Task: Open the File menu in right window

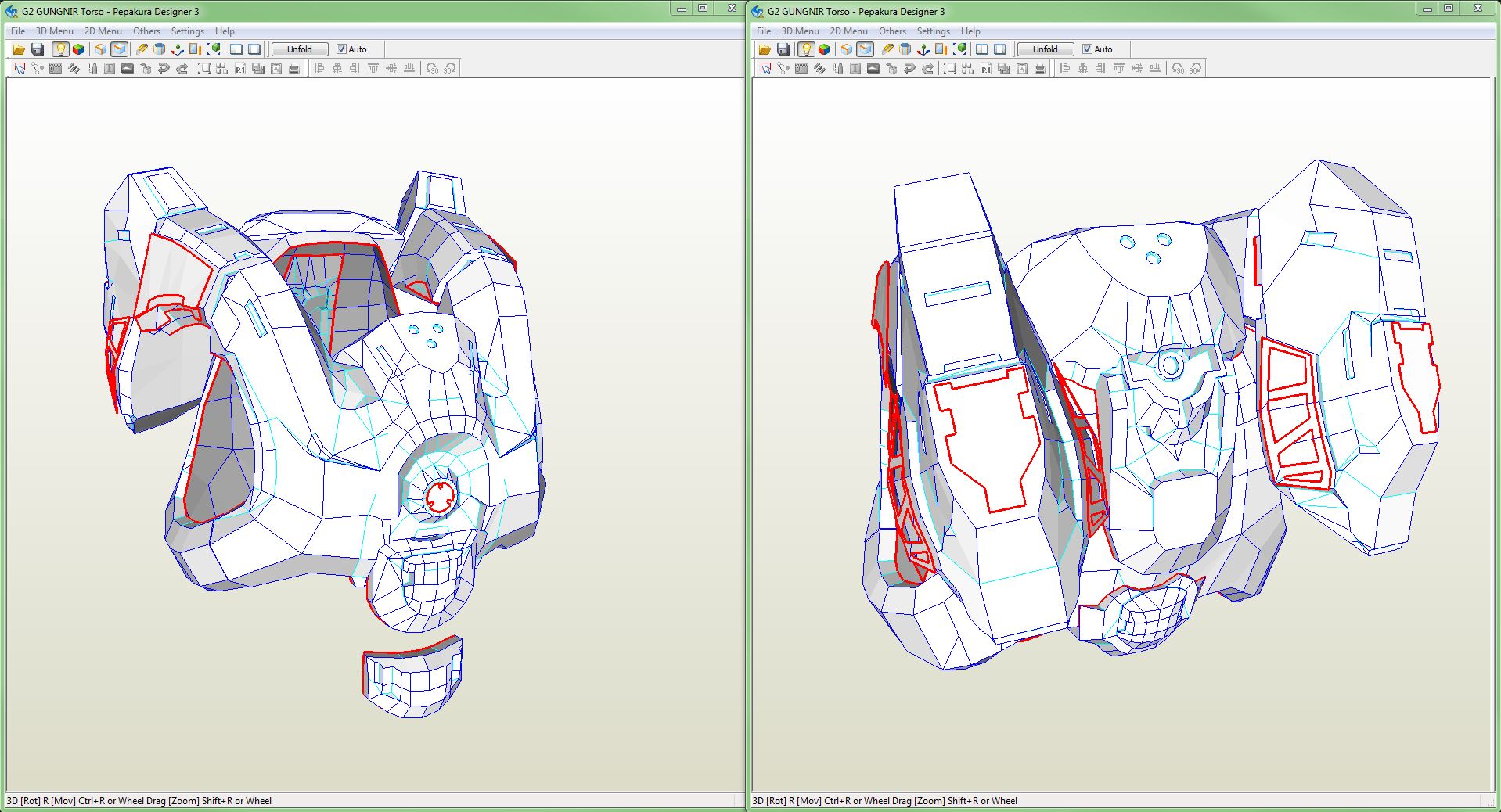Action: tap(764, 31)
